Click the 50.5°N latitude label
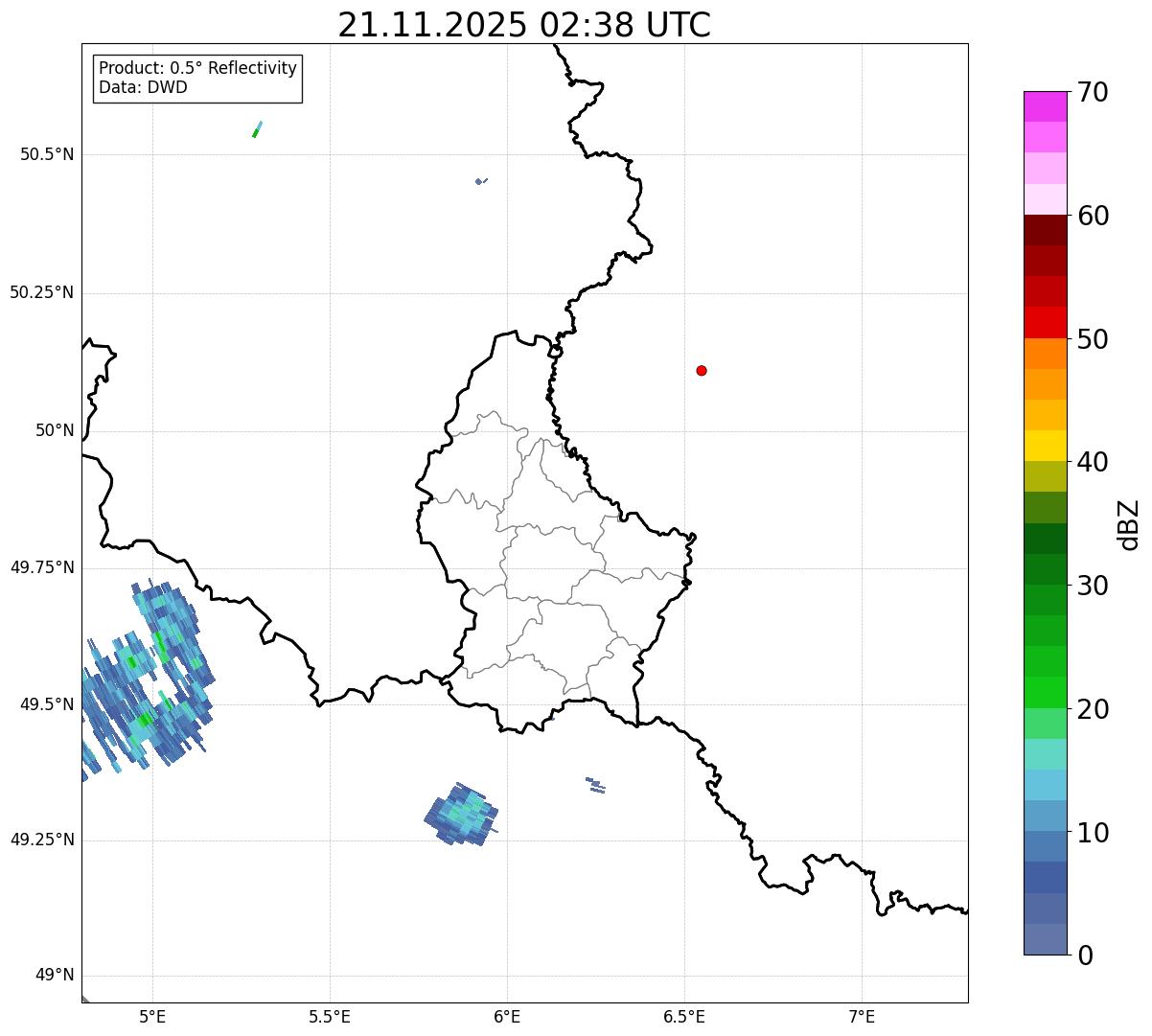 pyautogui.click(x=48, y=154)
